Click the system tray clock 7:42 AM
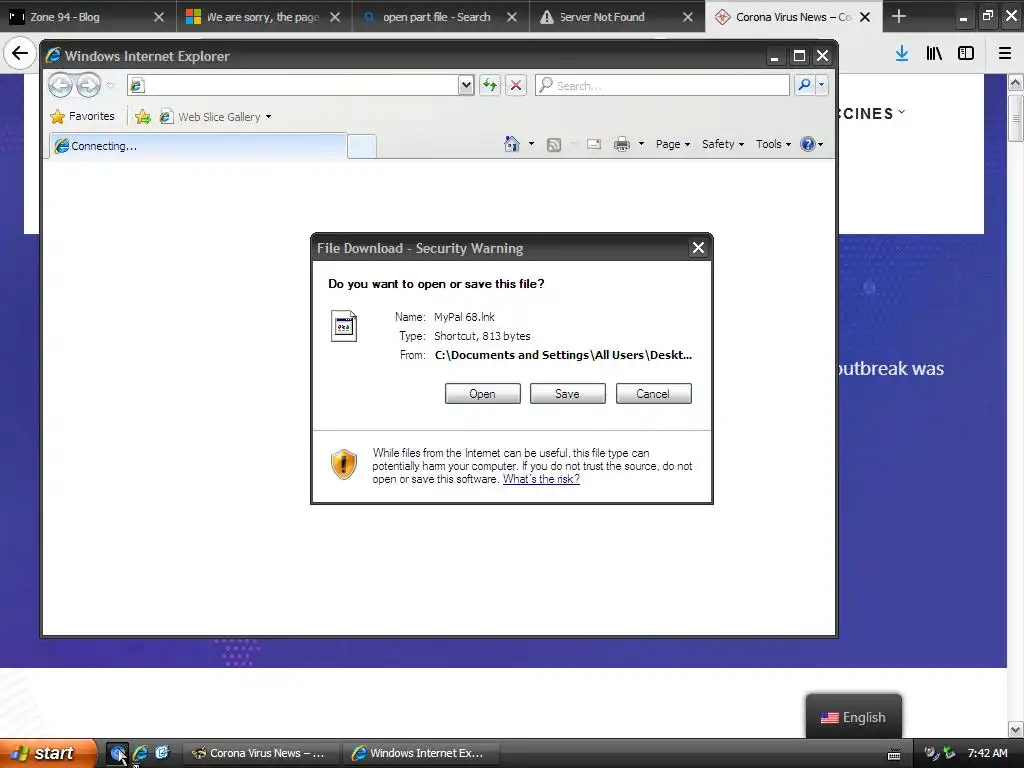Screen dimensions: 1024x768 click(987, 753)
